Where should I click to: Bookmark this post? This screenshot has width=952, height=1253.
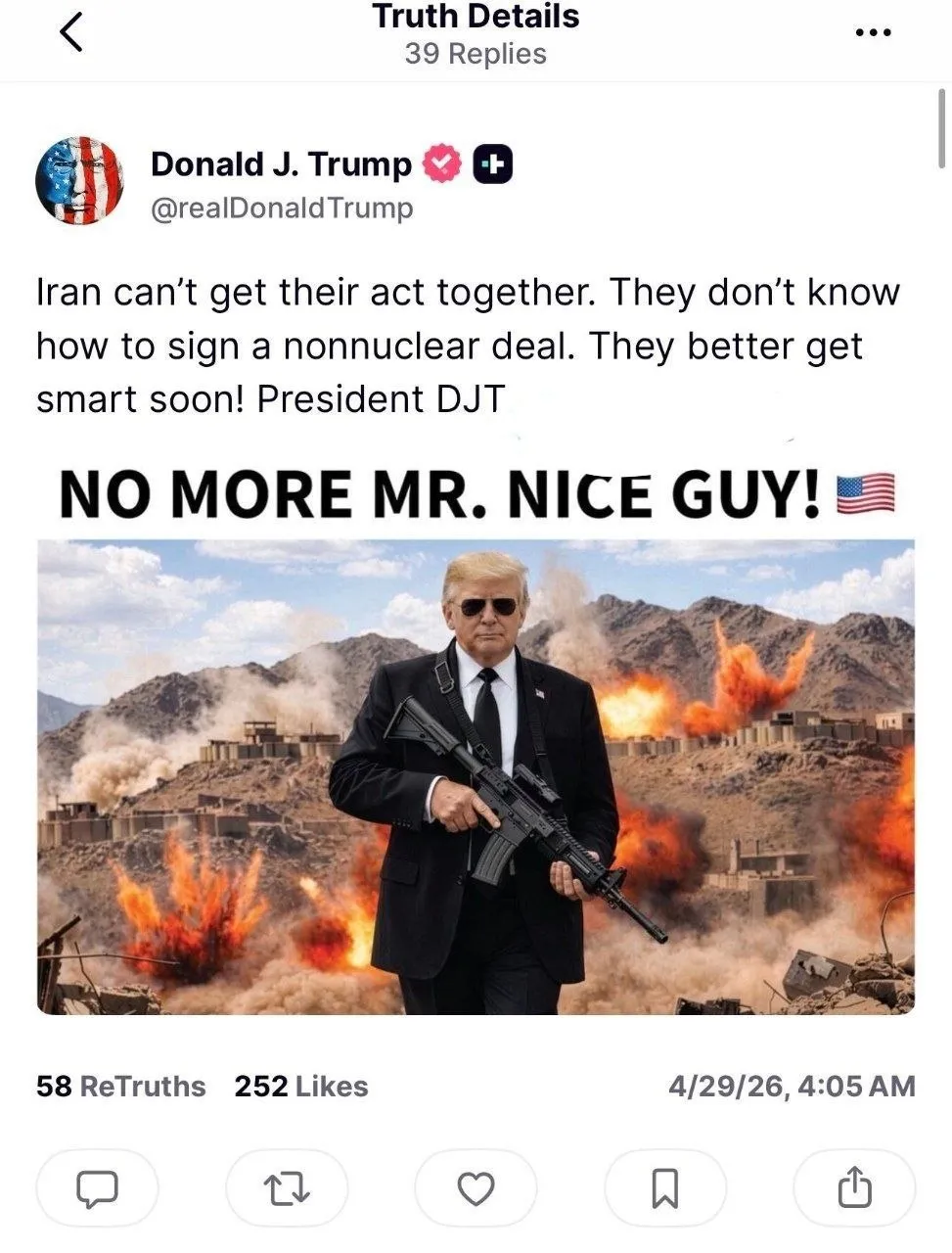665,1187
